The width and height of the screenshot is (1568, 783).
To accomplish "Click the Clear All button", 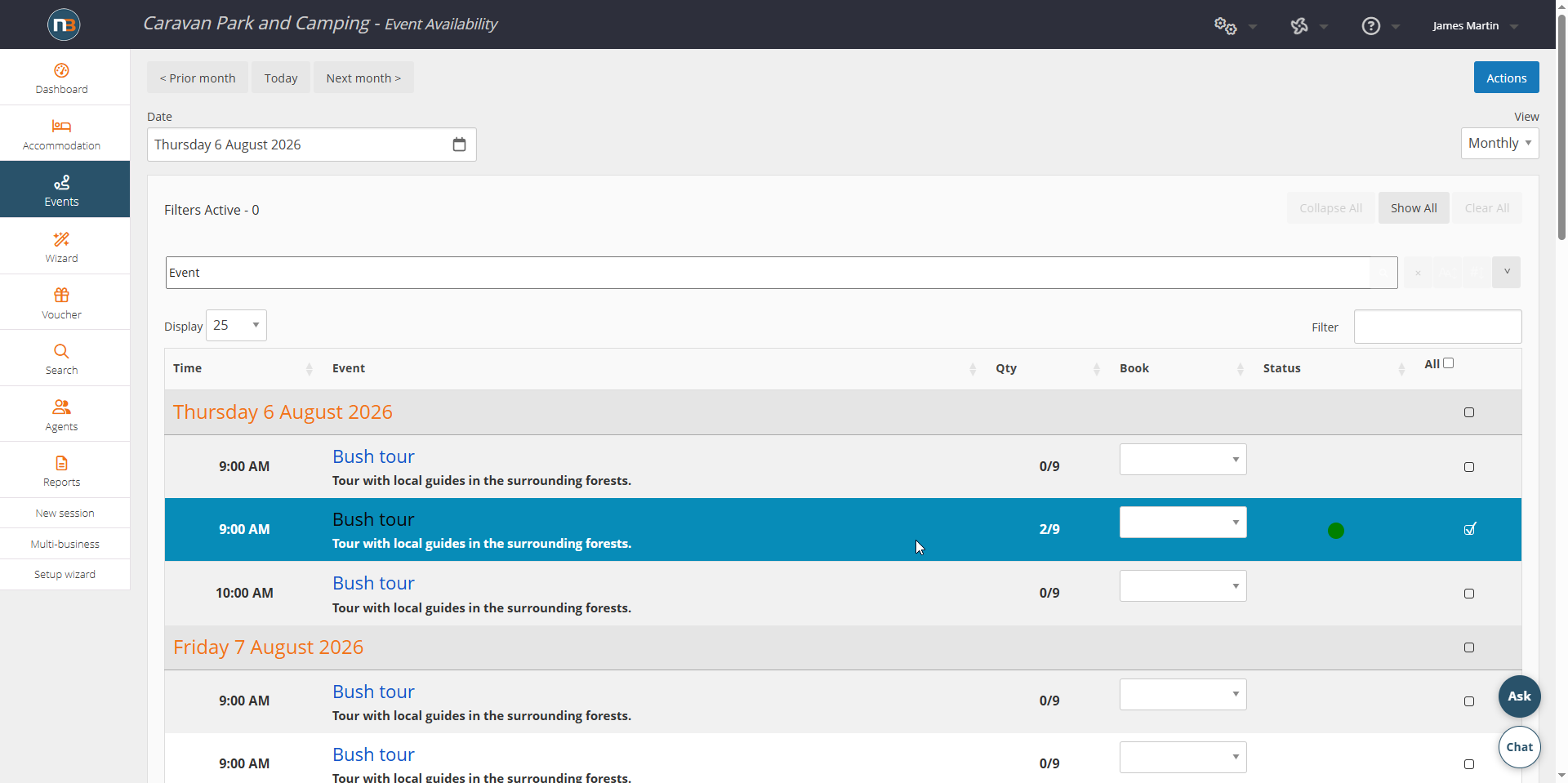I will coord(1486,208).
